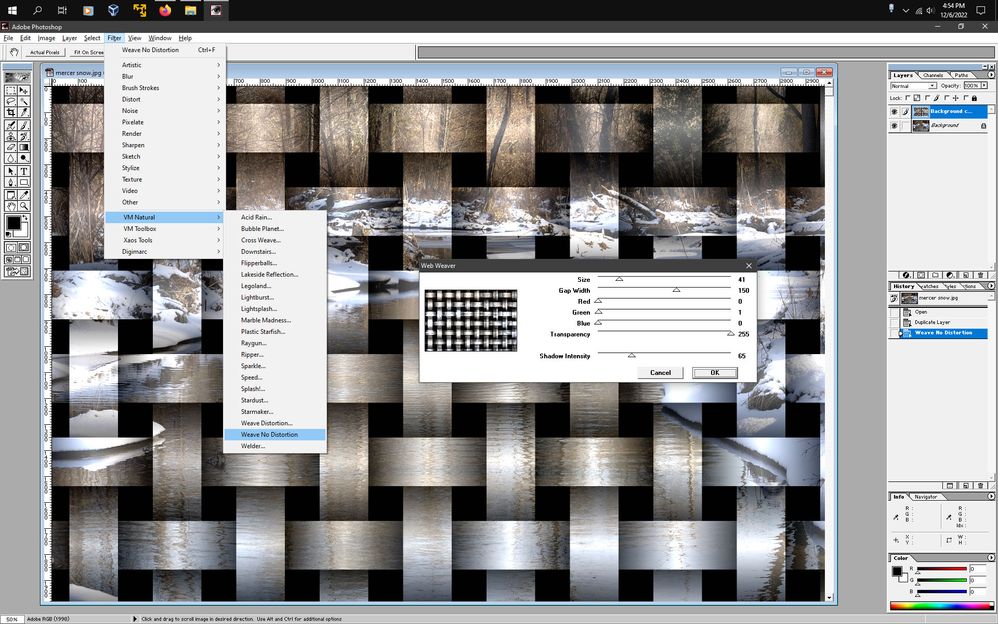Enable lock position checkbox
The image size is (998, 624).
click(x=946, y=98)
